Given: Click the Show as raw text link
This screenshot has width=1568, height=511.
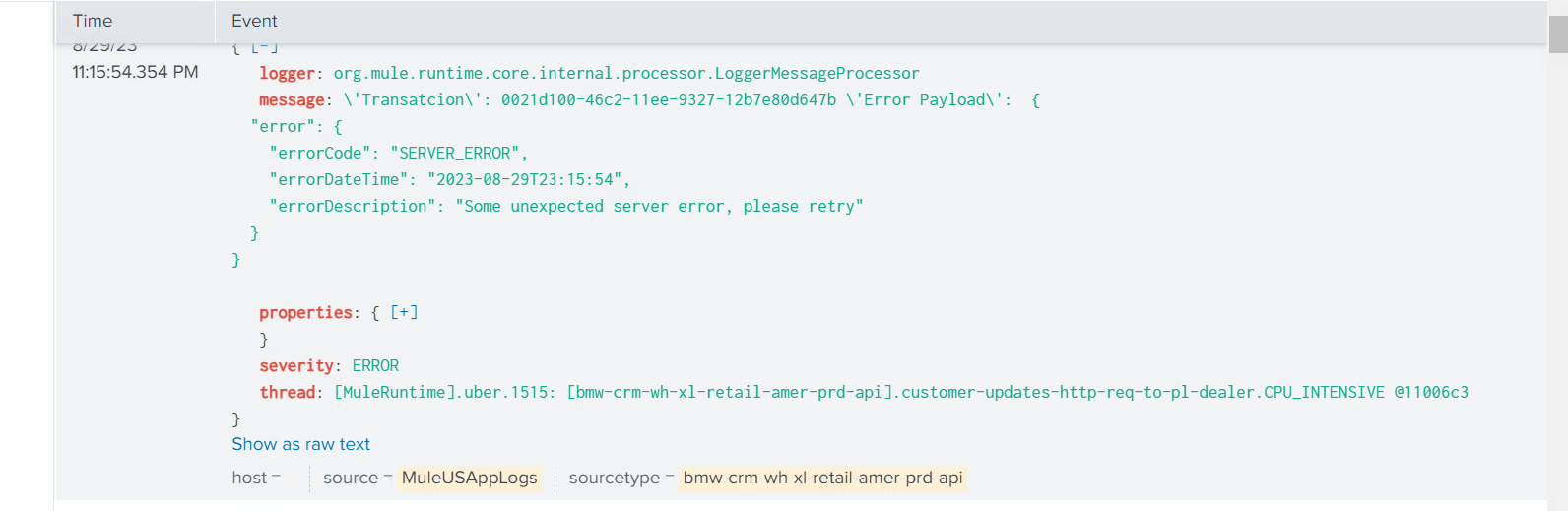Looking at the screenshot, I should click(x=300, y=444).
